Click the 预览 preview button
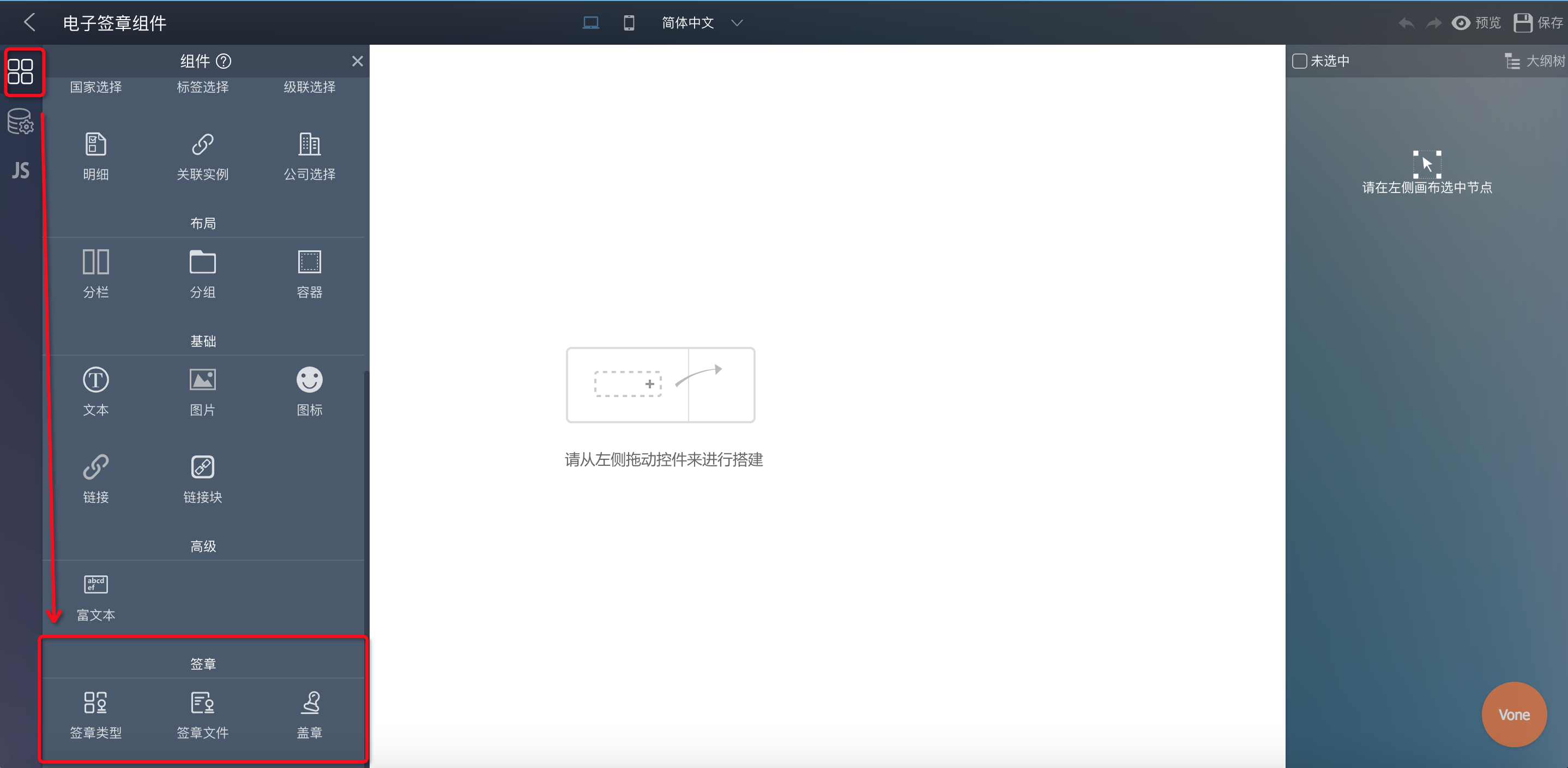Screen dimensions: 1568x768 coord(1476,23)
